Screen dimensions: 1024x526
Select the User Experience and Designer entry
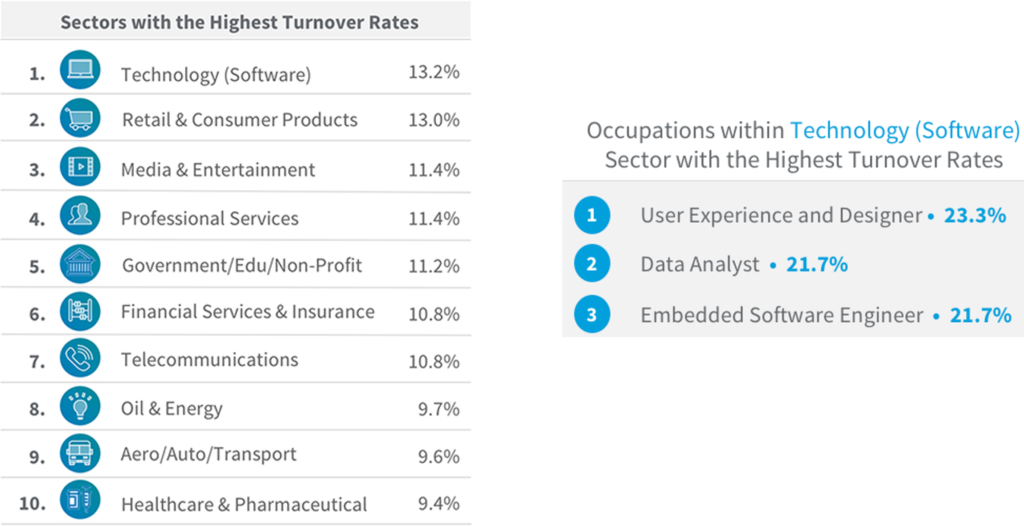tap(780, 215)
